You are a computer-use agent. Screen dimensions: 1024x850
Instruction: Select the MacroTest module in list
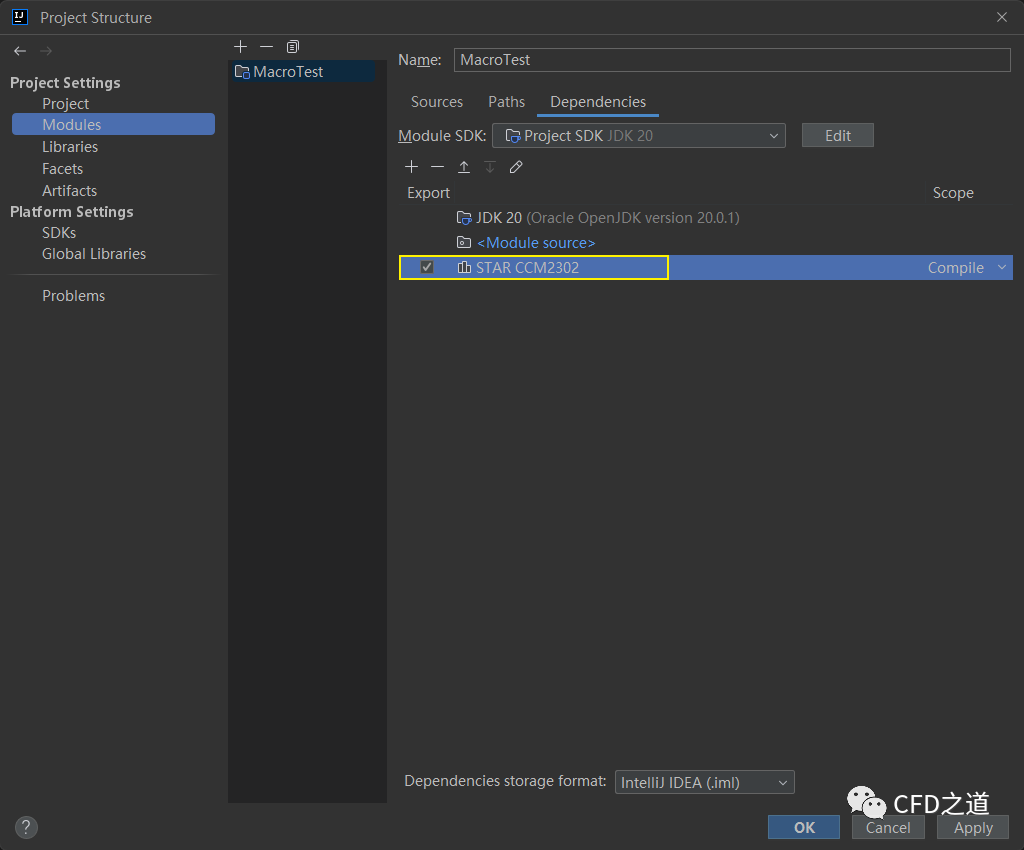coord(288,72)
